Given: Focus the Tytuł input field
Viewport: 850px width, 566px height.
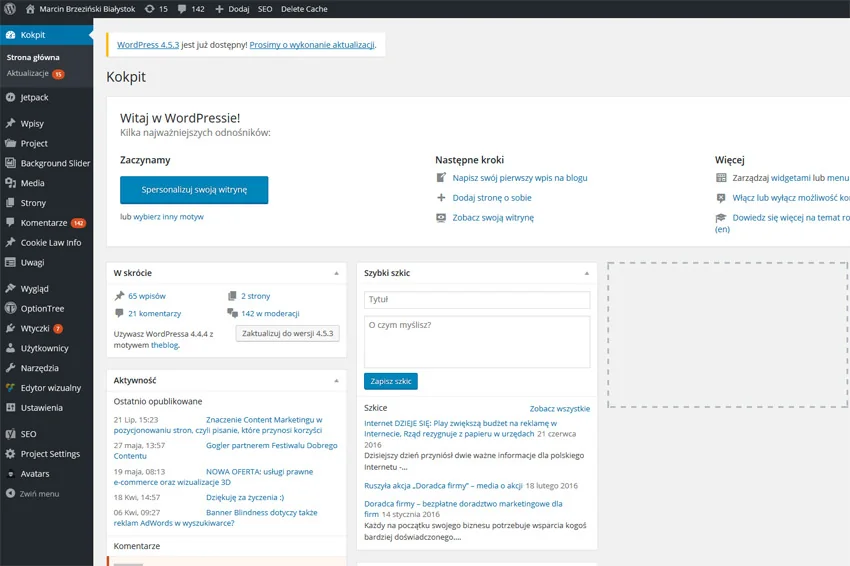Looking at the screenshot, I should click(477, 300).
